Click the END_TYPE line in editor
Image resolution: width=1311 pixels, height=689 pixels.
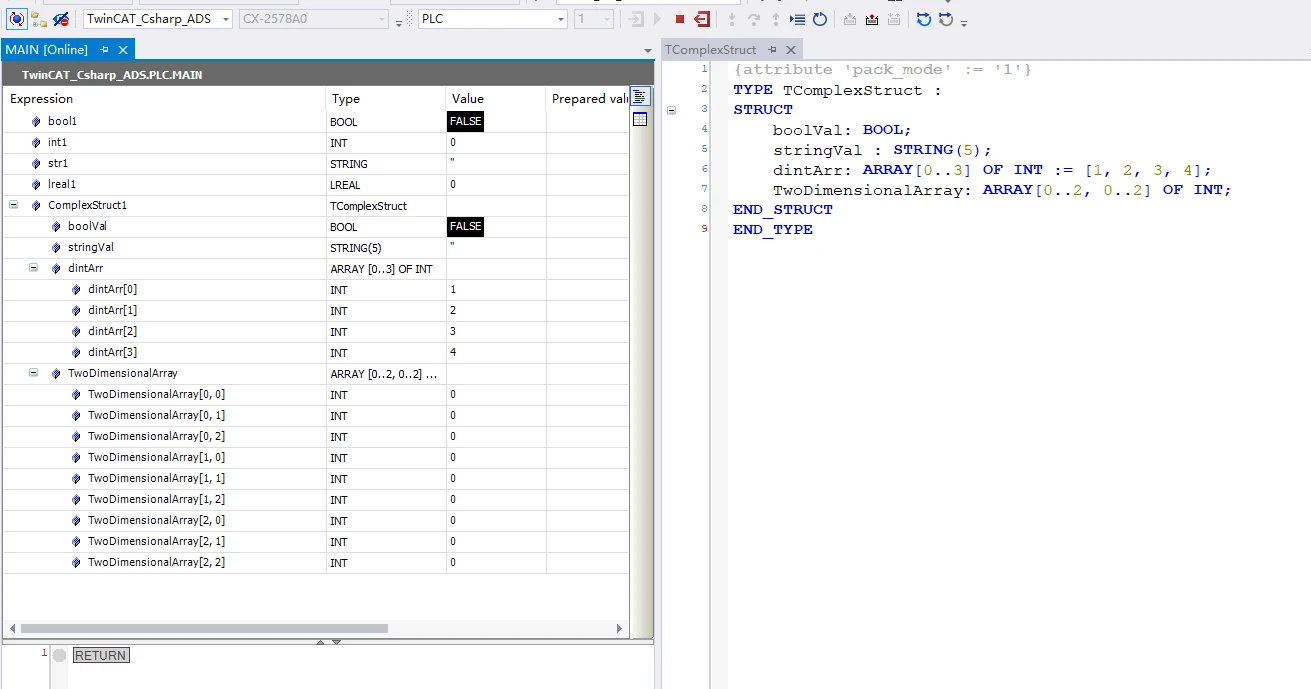[773, 229]
